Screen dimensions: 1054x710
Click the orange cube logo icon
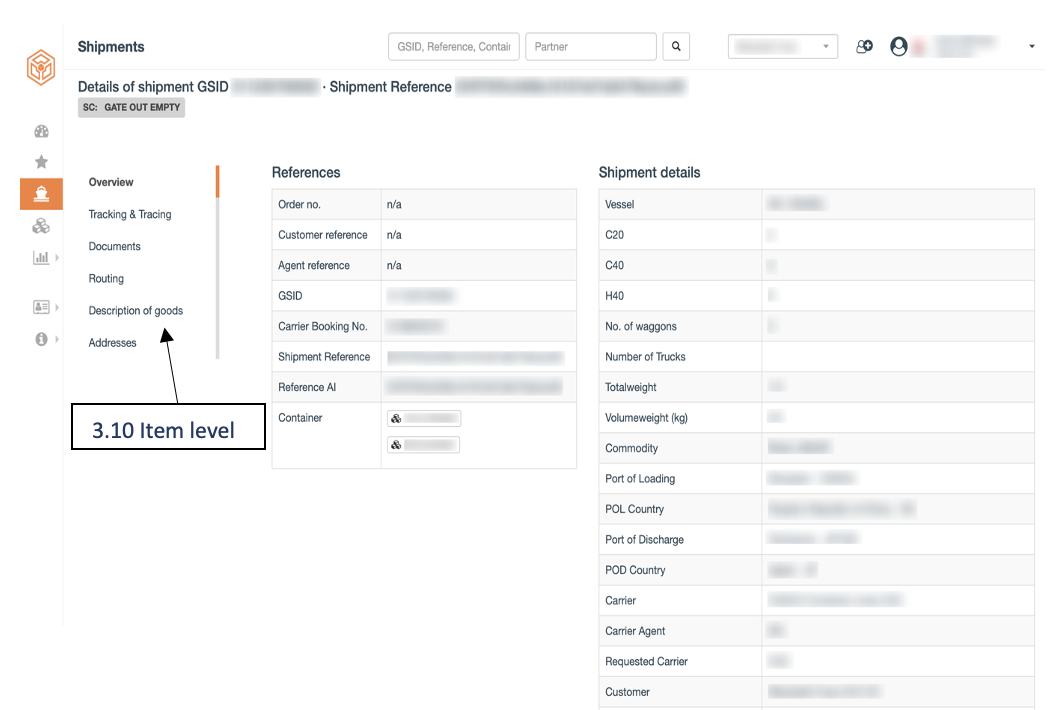[41, 67]
